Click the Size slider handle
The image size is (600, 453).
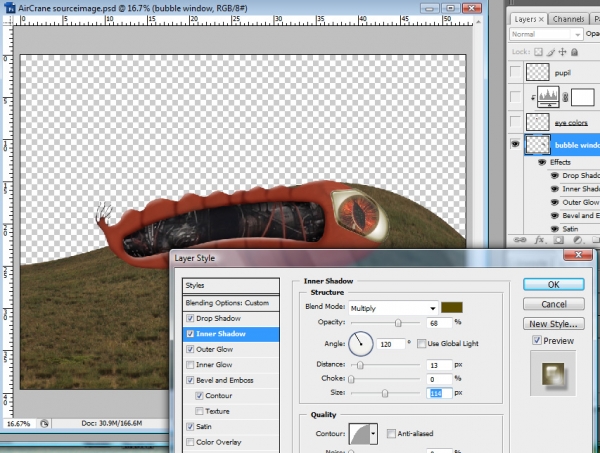coord(385,393)
